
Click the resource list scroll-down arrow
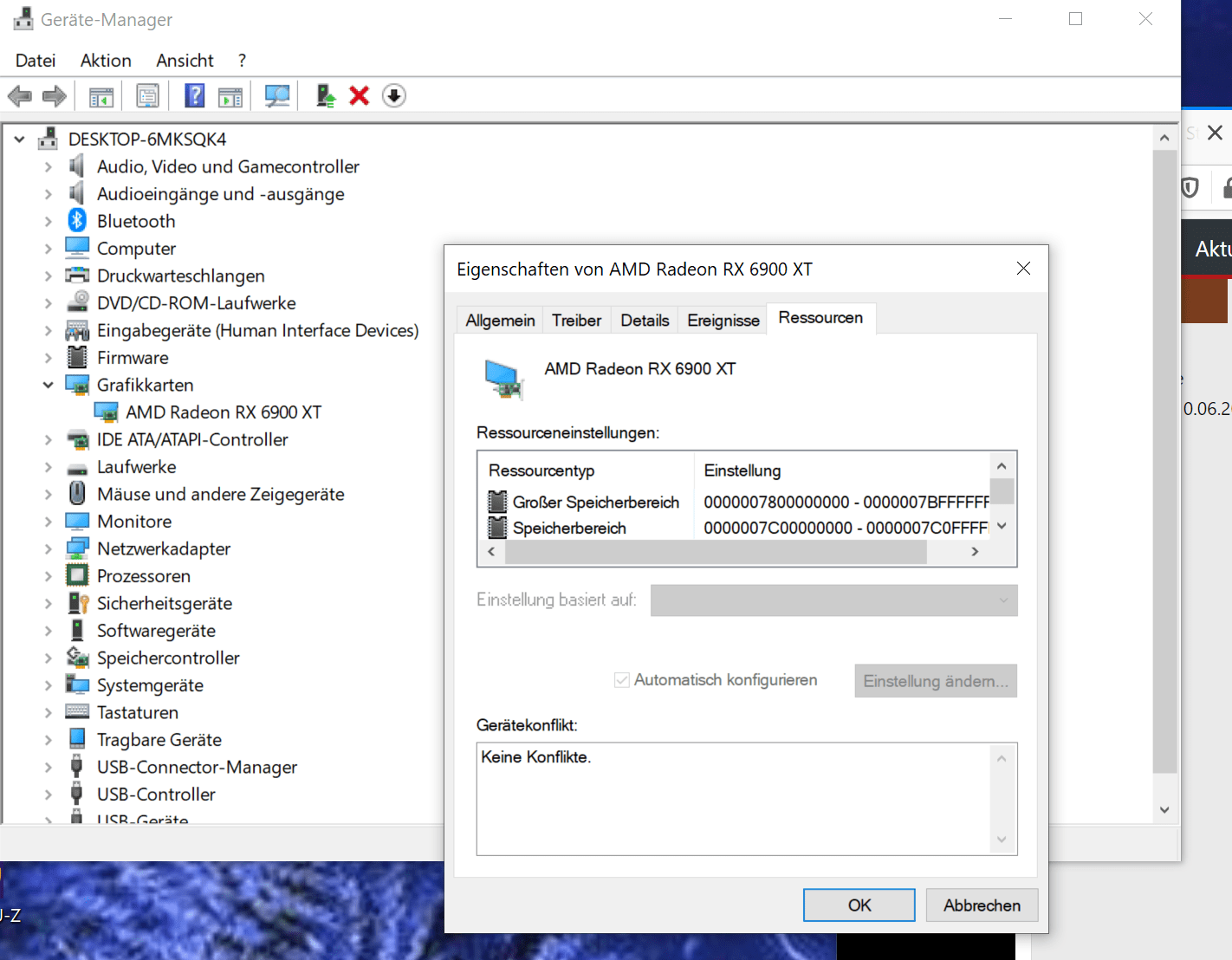[x=1002, y=526]
